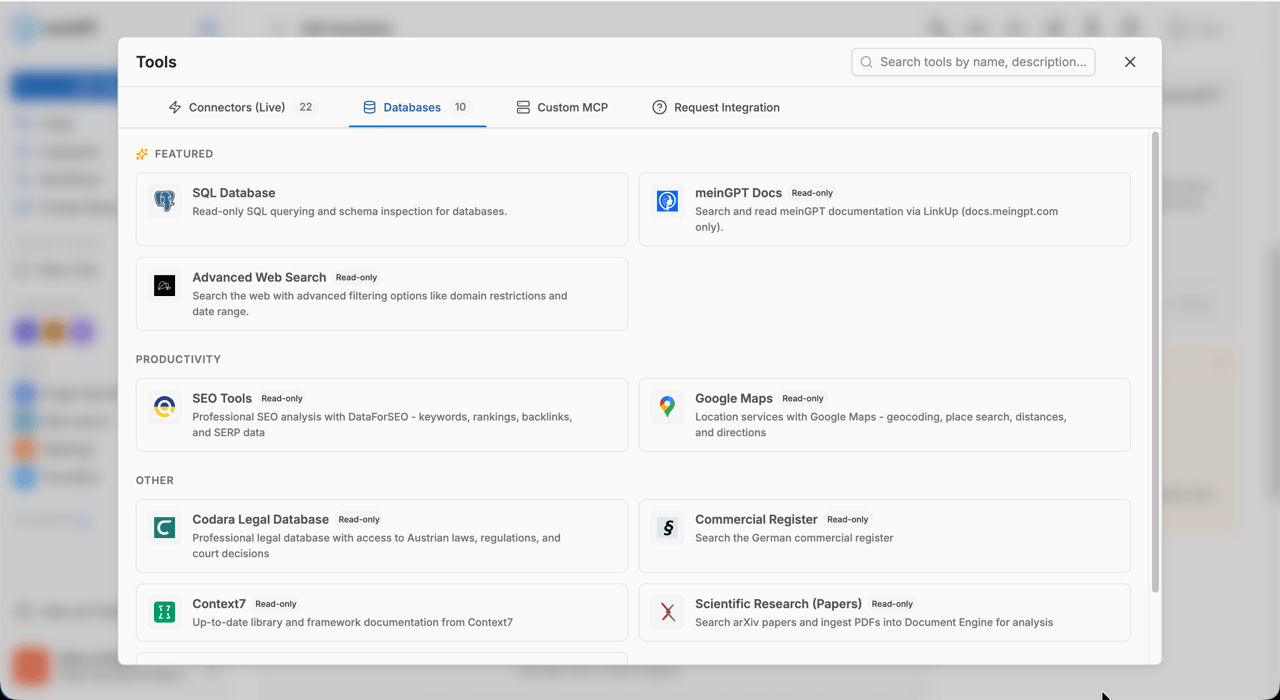The width and height of the screenshot is (1280, 700).
Task: Select the Google Maps card
Action: (885, 415)
